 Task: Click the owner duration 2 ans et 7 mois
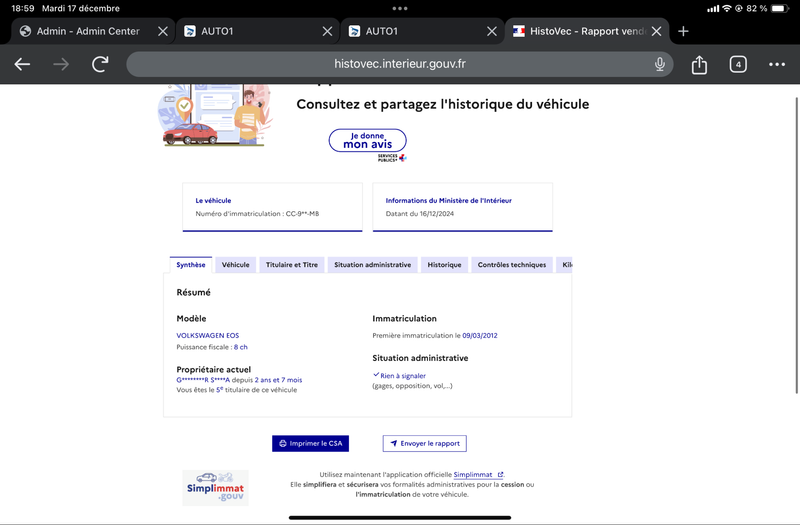pyautogui.click(x=278, y=380)
